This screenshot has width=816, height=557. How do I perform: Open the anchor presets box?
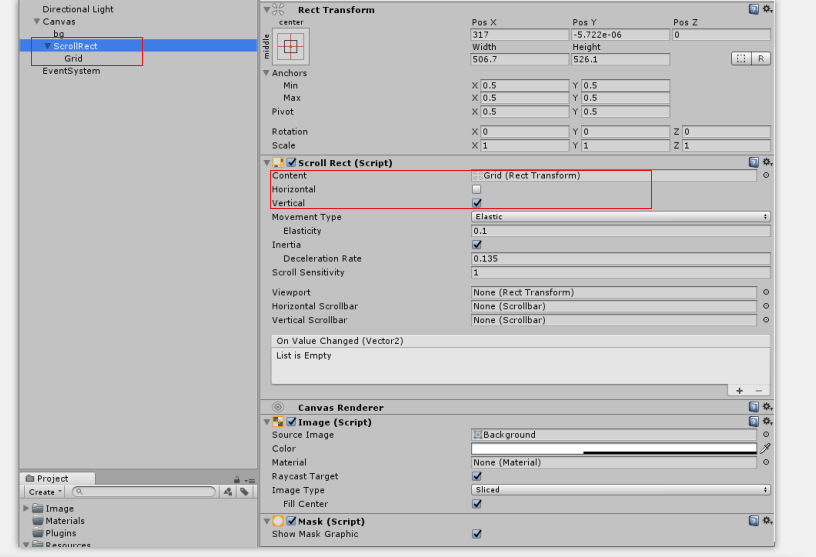(290, 47)
